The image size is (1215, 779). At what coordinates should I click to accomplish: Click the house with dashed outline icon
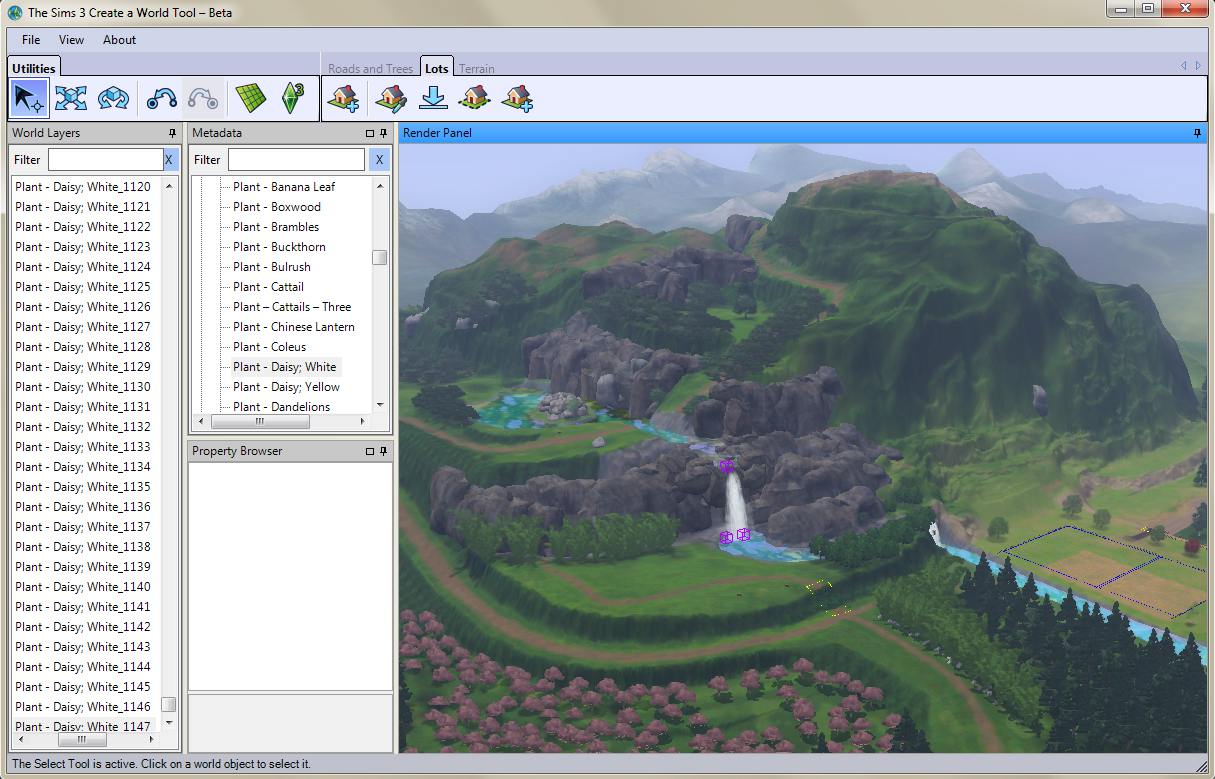(475, 98)
